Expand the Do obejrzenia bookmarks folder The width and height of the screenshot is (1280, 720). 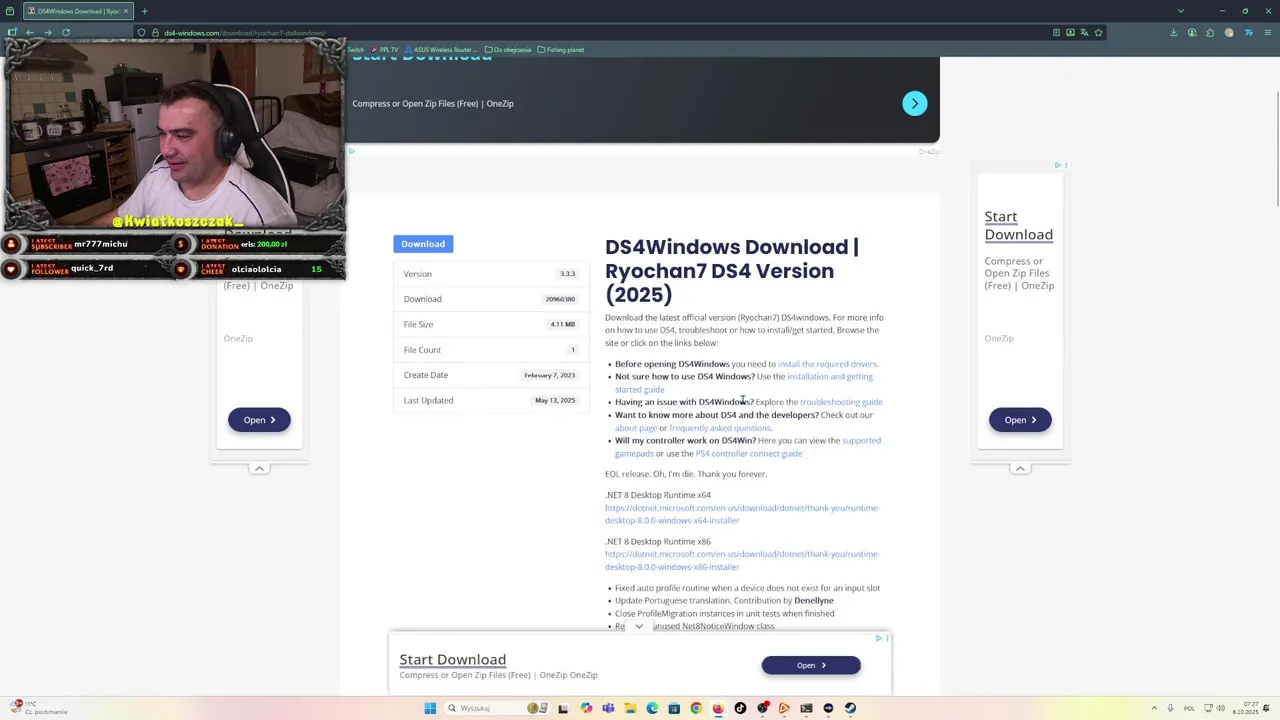508,50
